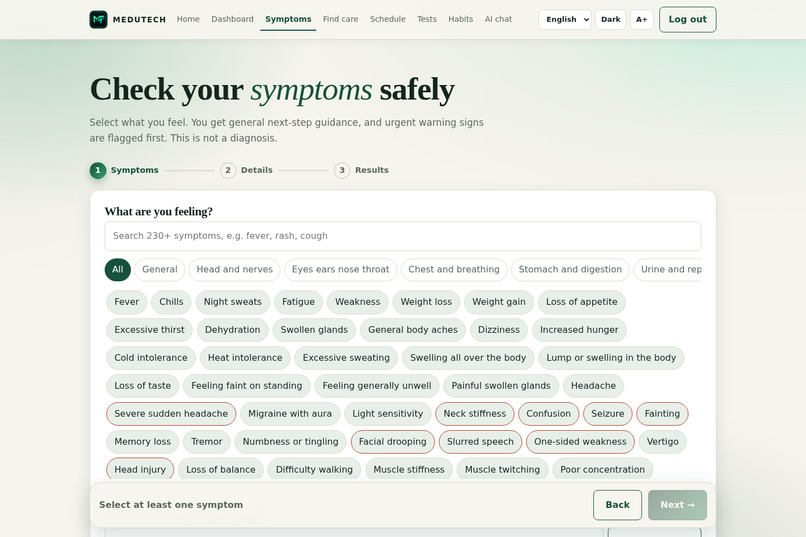Click the Next button
806x537 pixels.
click(677, 505)
